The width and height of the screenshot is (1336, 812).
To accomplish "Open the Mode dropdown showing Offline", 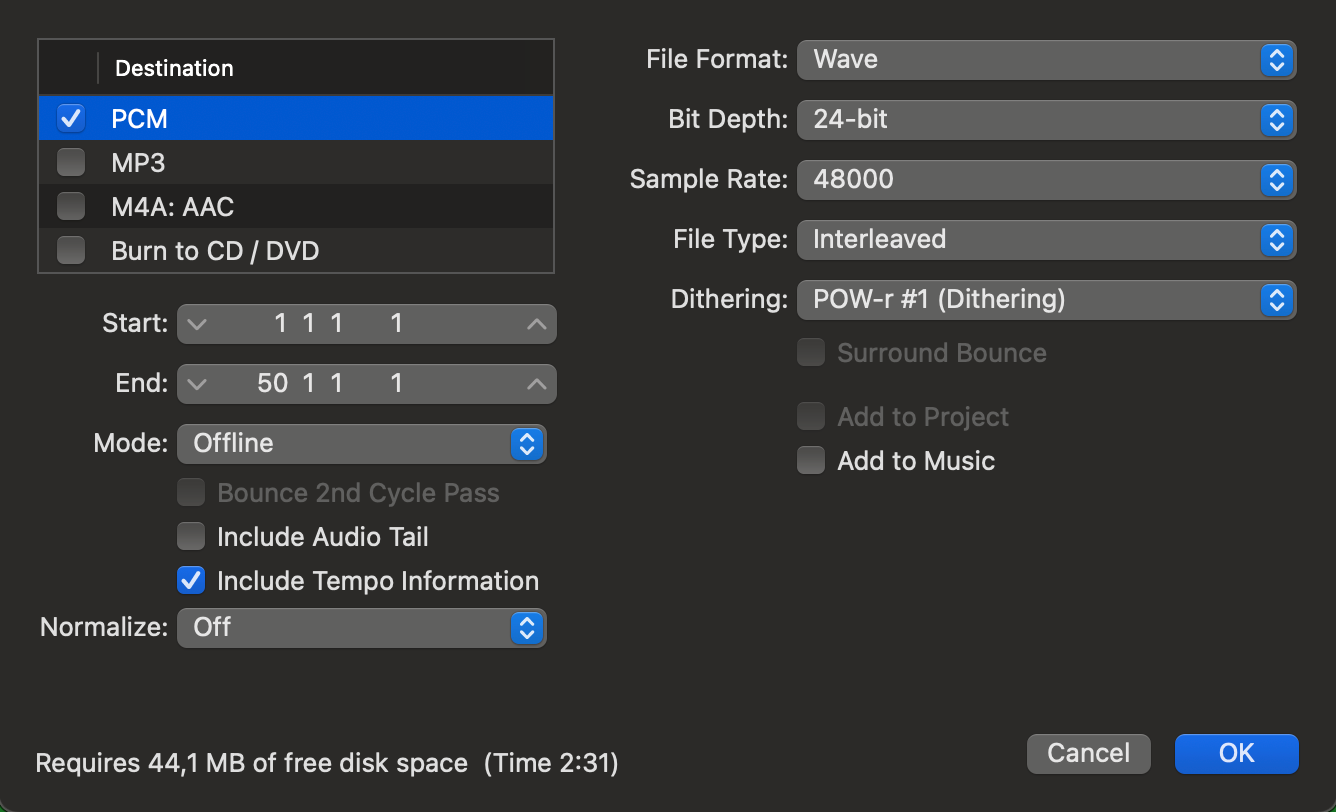I will [362, 444].
